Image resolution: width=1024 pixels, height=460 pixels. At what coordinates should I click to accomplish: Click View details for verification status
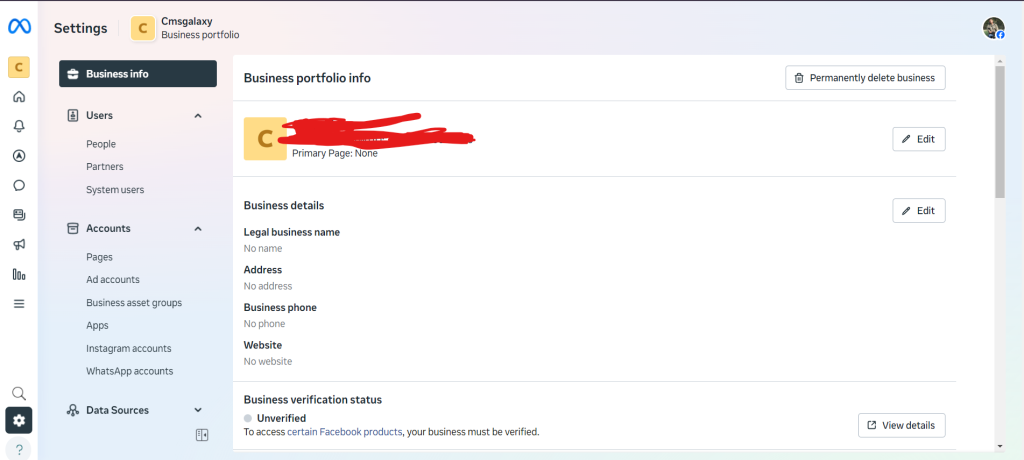click(902, 425)
